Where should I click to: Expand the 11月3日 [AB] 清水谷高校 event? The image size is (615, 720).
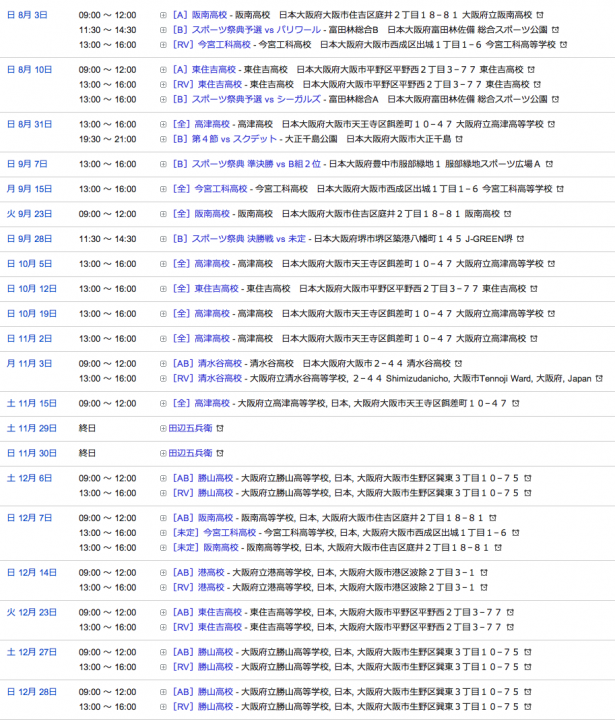pos(163,364)
